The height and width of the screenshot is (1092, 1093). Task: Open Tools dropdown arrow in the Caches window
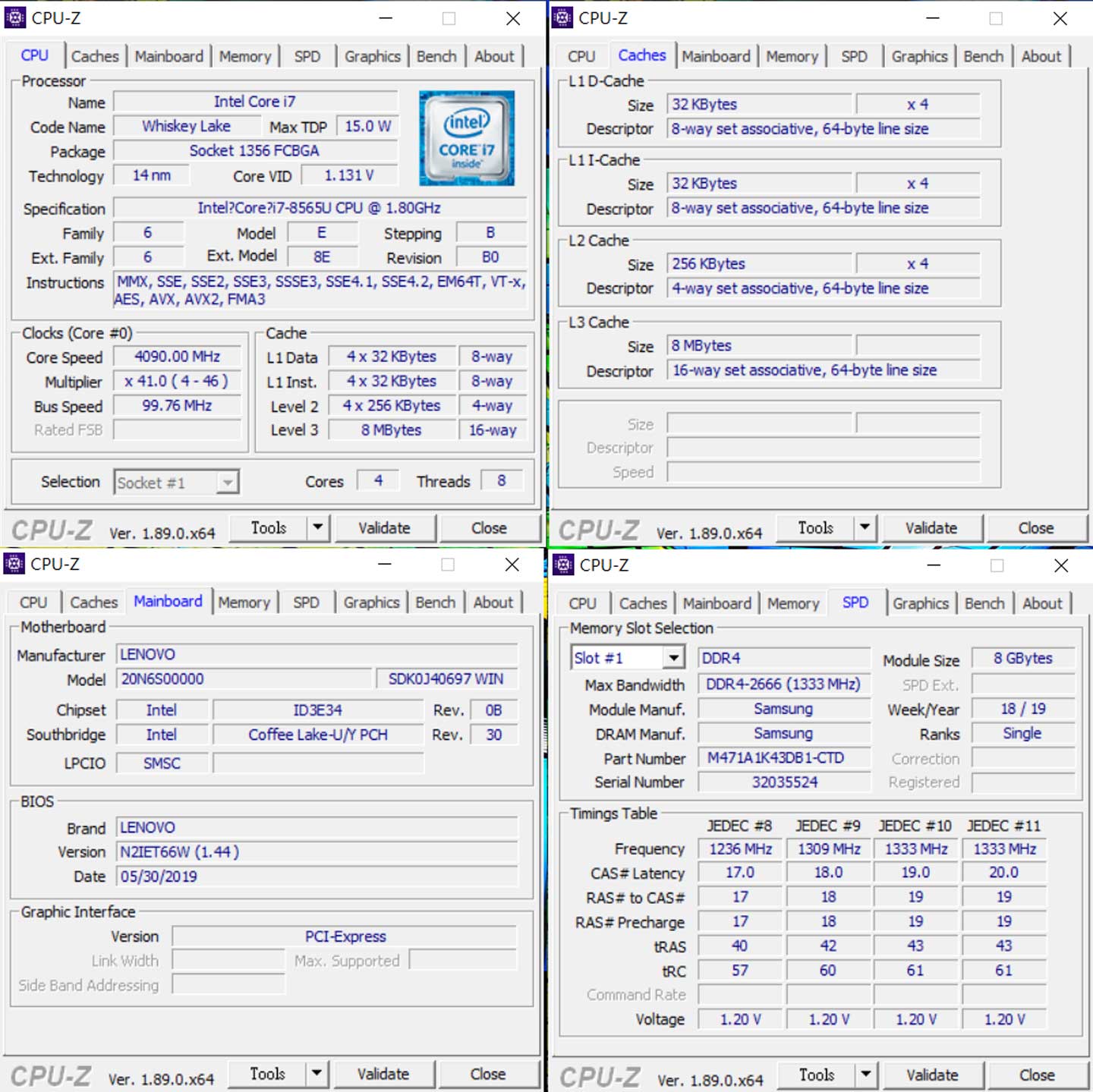tap(864, 527)
